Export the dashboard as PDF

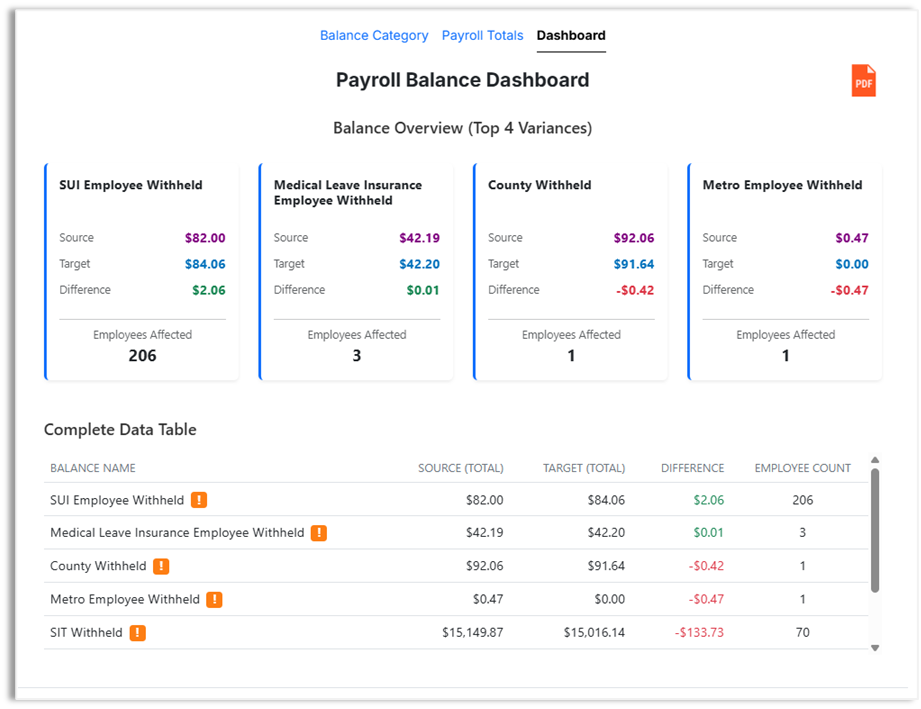(863, 80)
